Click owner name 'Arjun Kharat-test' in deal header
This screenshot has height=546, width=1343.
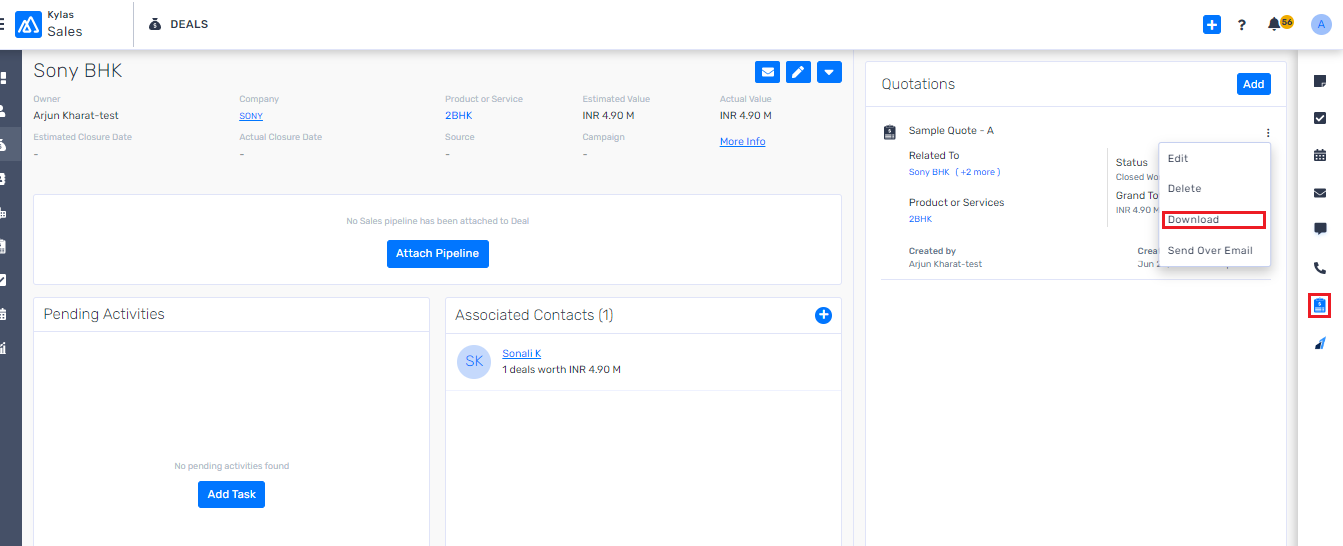point(76,116)
